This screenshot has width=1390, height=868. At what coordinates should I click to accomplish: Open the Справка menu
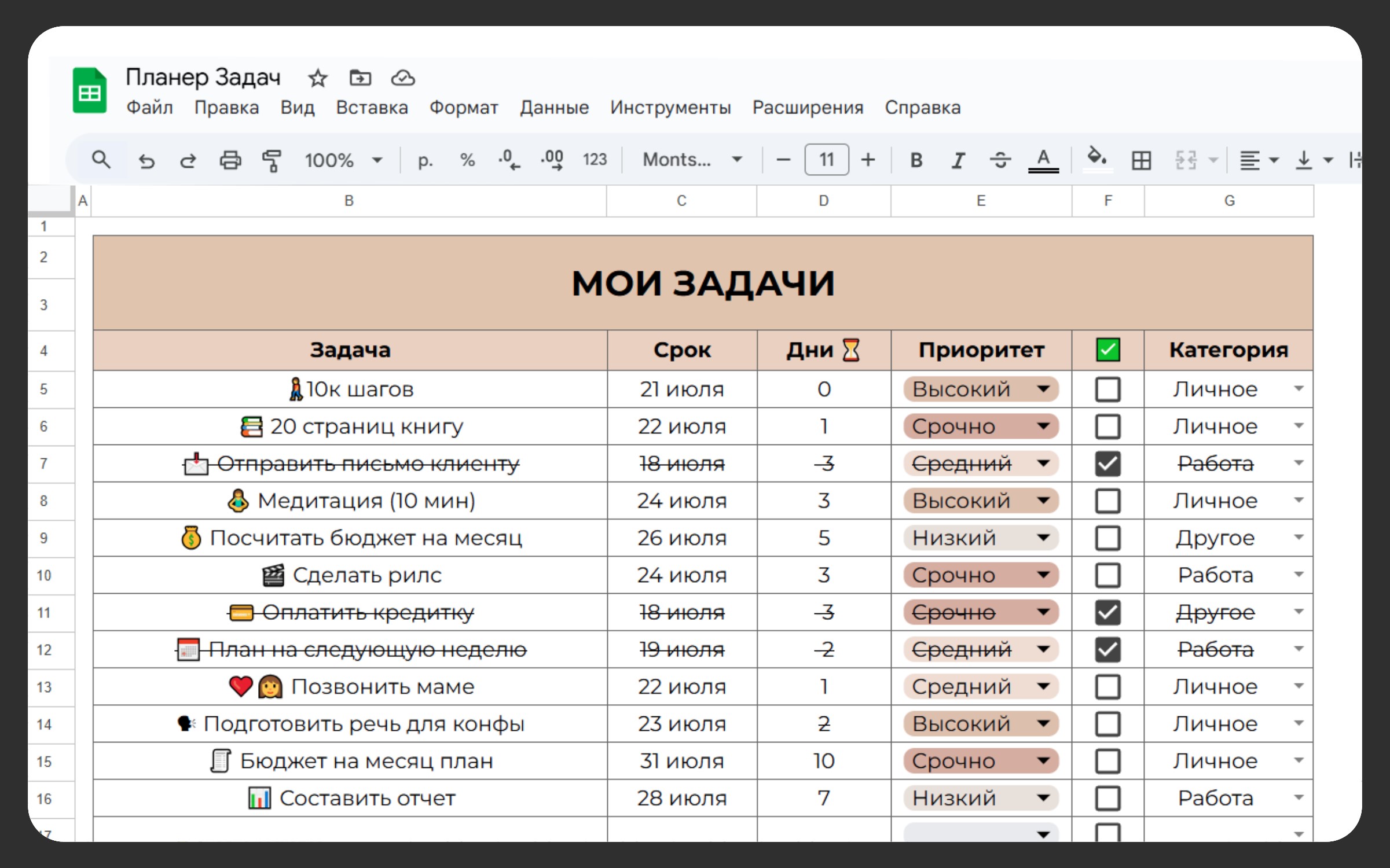click(x=922, y=108)
